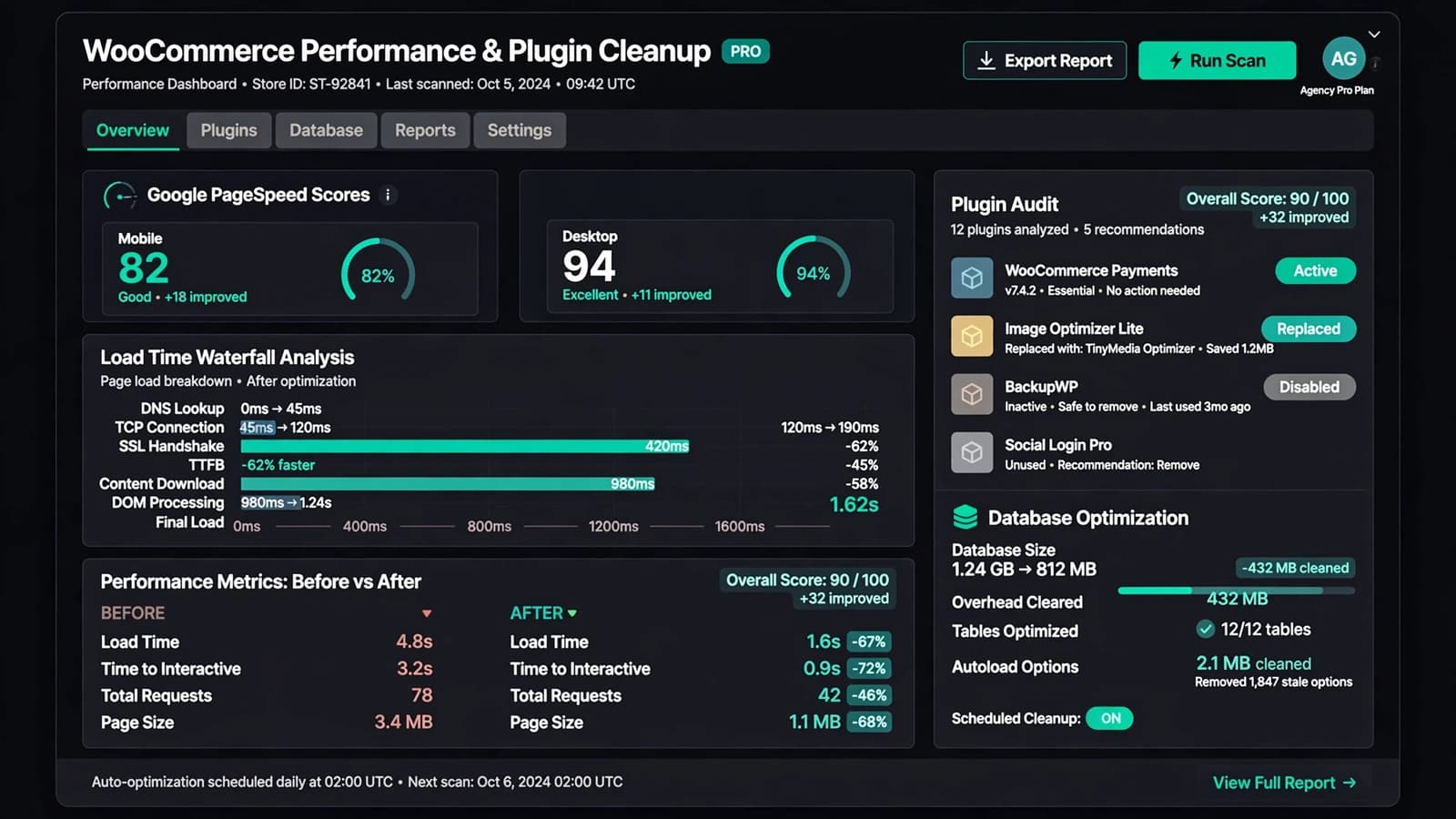Open the BEFORE column dropdown arrow
The height and width of the screenshot is (819, 1456).
426,613
